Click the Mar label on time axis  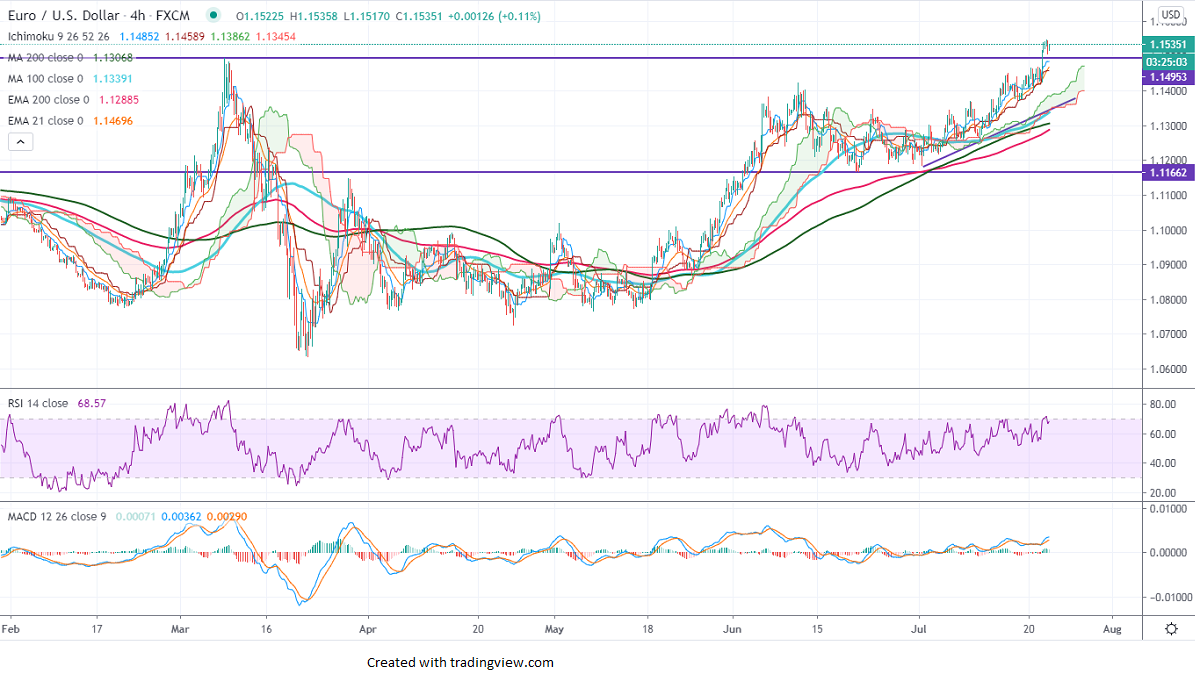[180, 629]
